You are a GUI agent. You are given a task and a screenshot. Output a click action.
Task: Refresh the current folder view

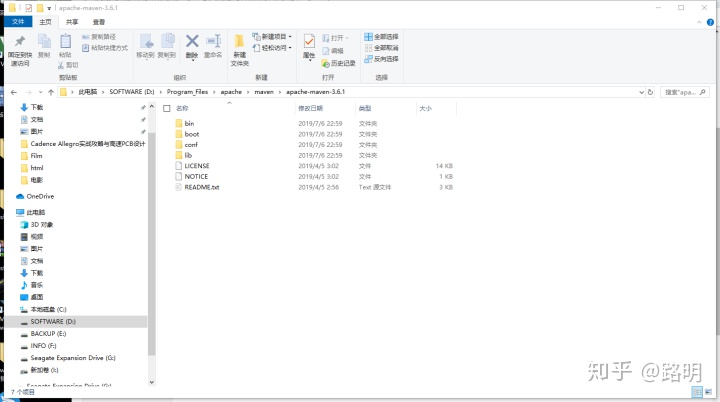[x=650, y=92]
